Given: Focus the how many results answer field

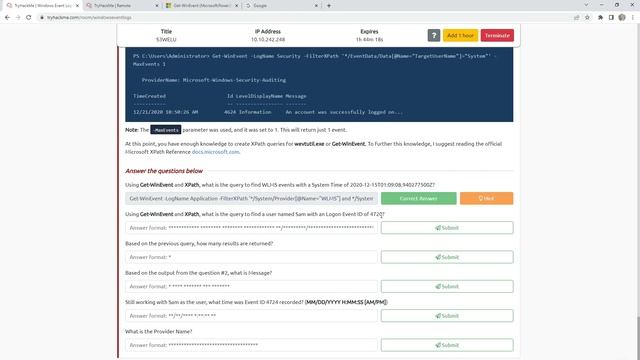Looking at the screenshot, I should point(251,257).
